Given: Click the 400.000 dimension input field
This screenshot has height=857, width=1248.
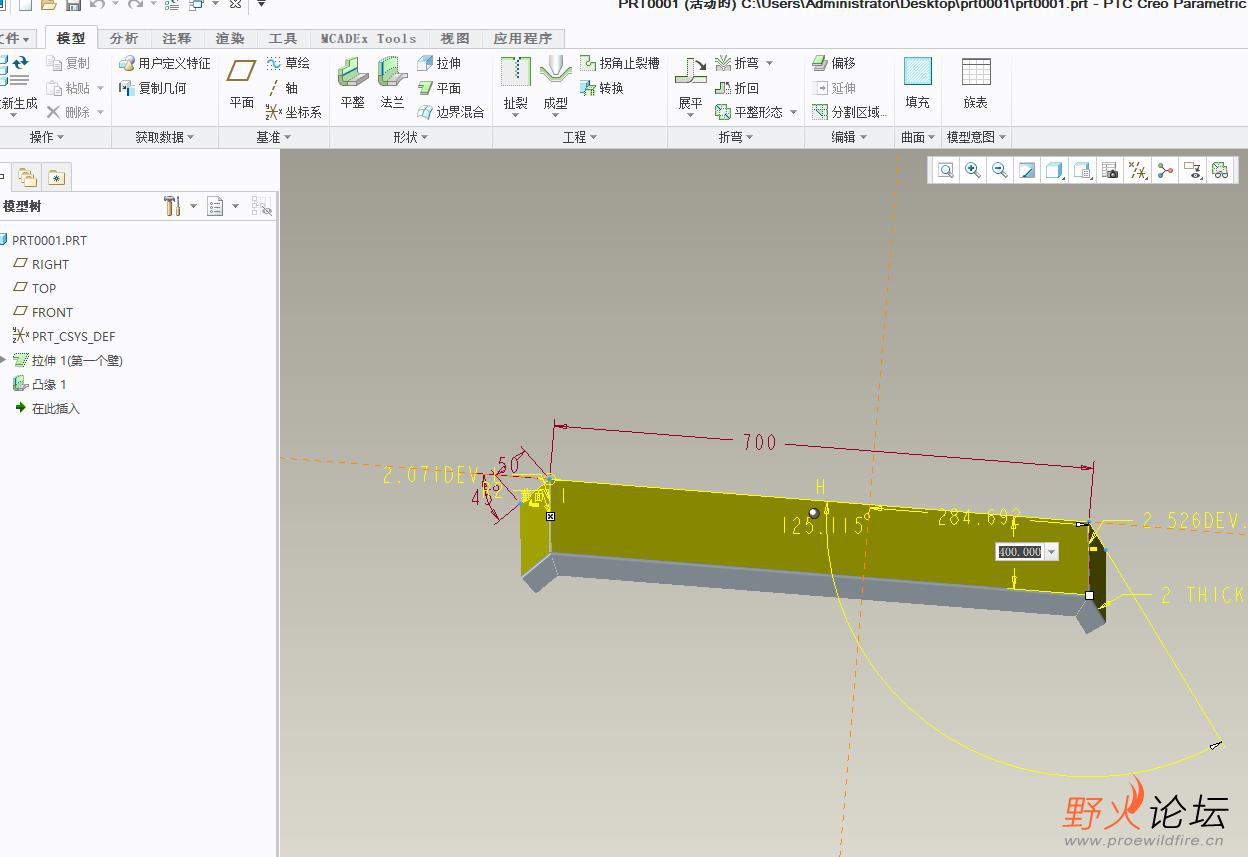Looking at the screenshot, I should (x=1020, y=552).
